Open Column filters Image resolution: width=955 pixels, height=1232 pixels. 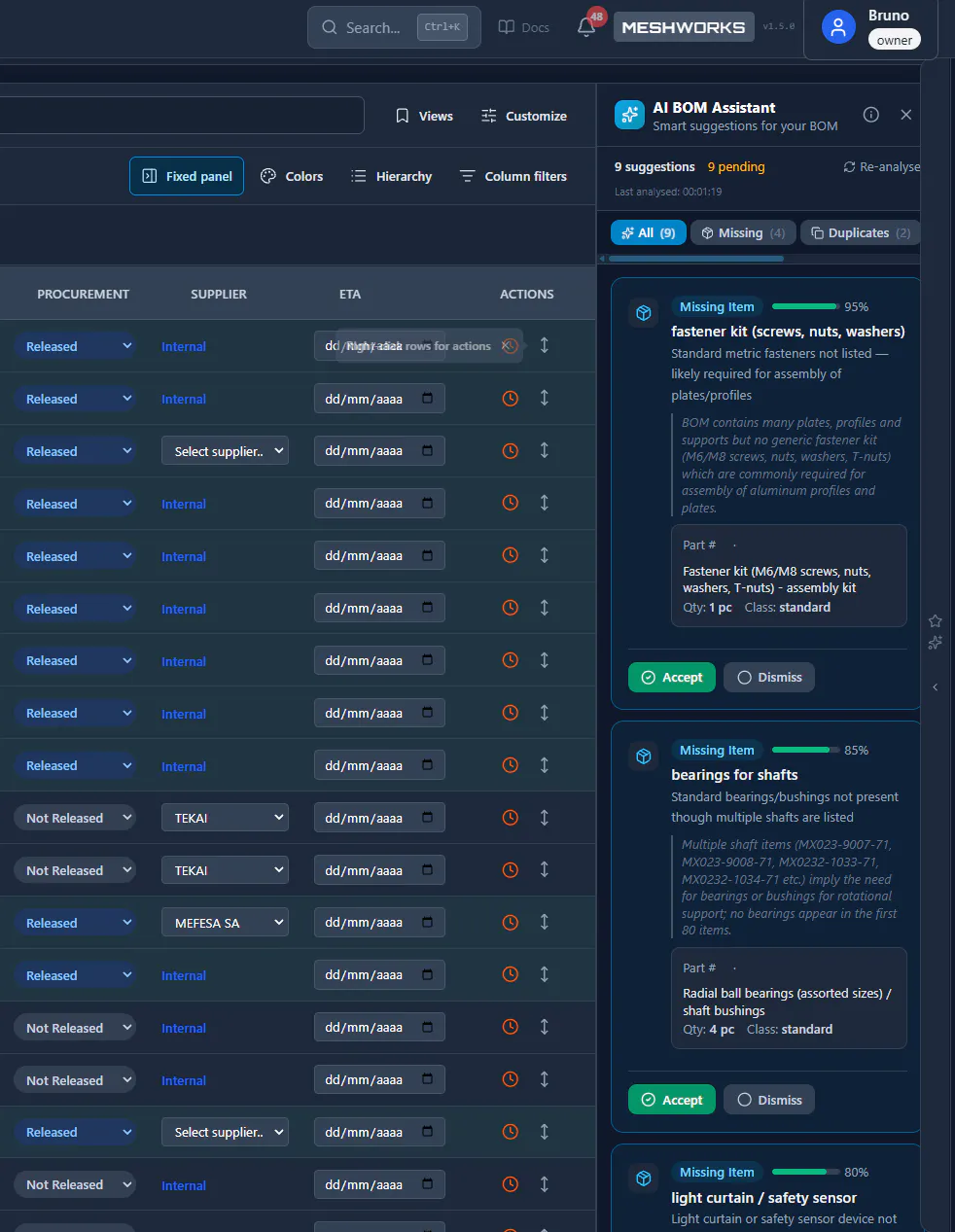pyautogui.click(x=513, y=176)
